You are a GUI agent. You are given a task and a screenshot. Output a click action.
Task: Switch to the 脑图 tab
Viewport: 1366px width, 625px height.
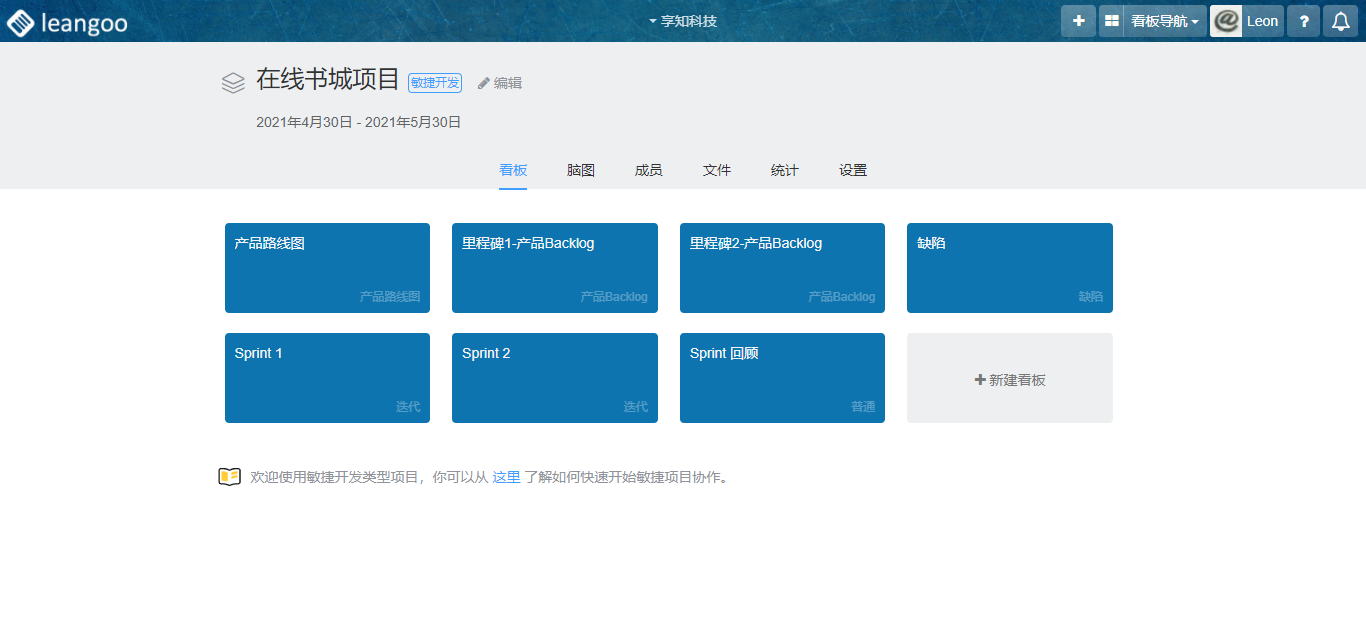point(581,170)
